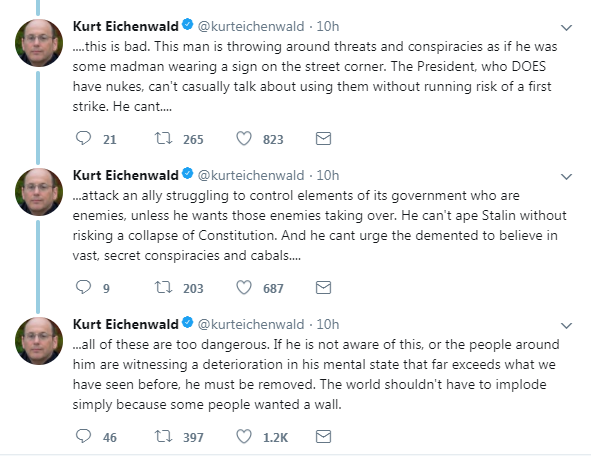Like the tweet with 823 likes

244,138
